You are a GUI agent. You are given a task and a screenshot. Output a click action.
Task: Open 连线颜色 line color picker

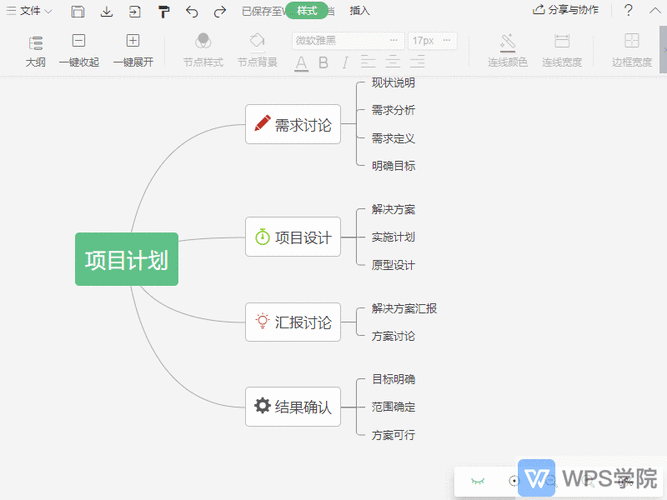click(x=507, y=51)
